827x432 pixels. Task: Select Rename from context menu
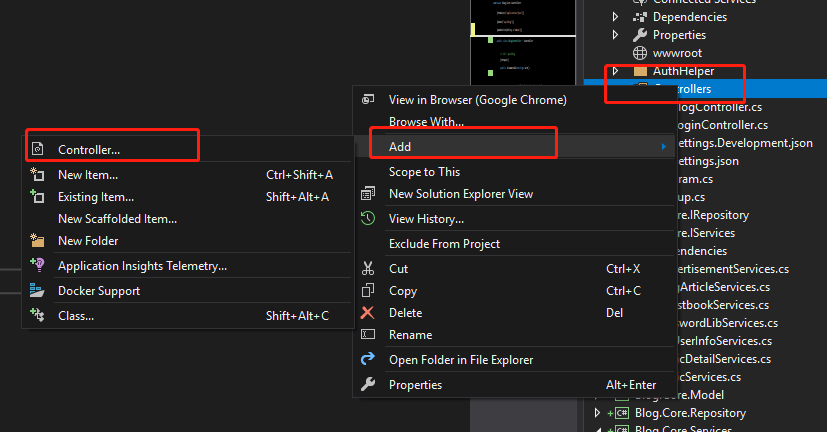pyautogui.click(x=410, y=335)
